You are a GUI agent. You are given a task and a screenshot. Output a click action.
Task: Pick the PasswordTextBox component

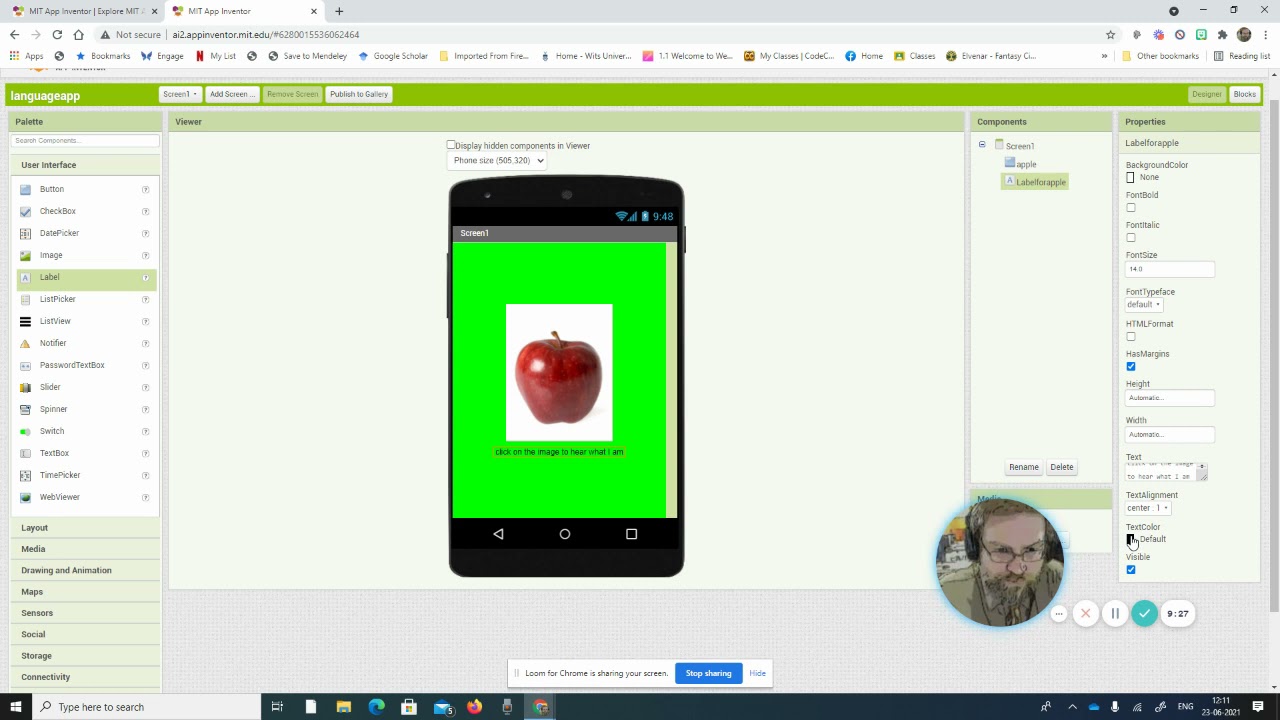click(x=72, y=365)
